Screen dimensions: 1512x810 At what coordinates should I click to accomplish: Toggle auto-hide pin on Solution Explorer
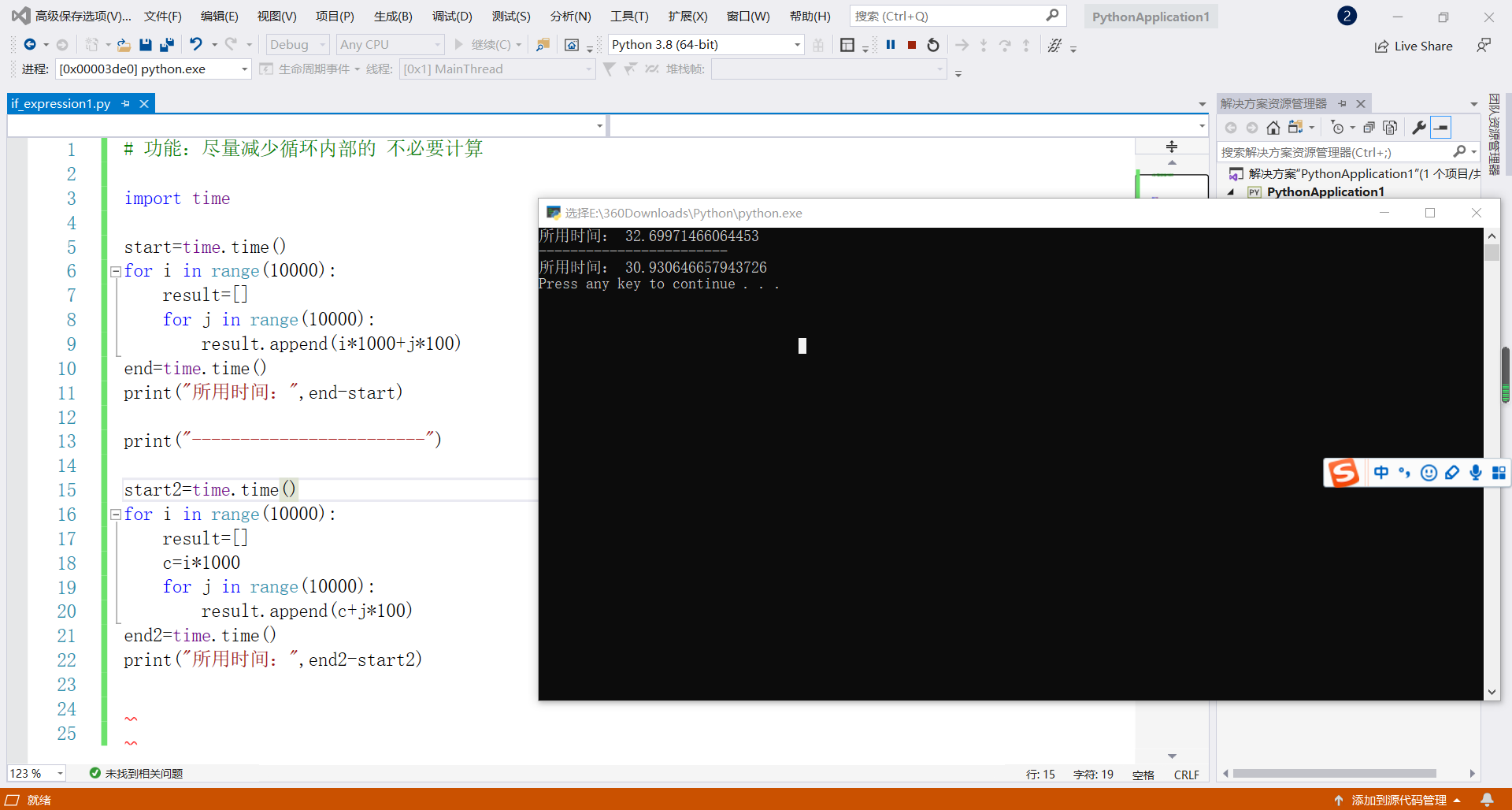pyautogui.click(x=1343, y=103)
